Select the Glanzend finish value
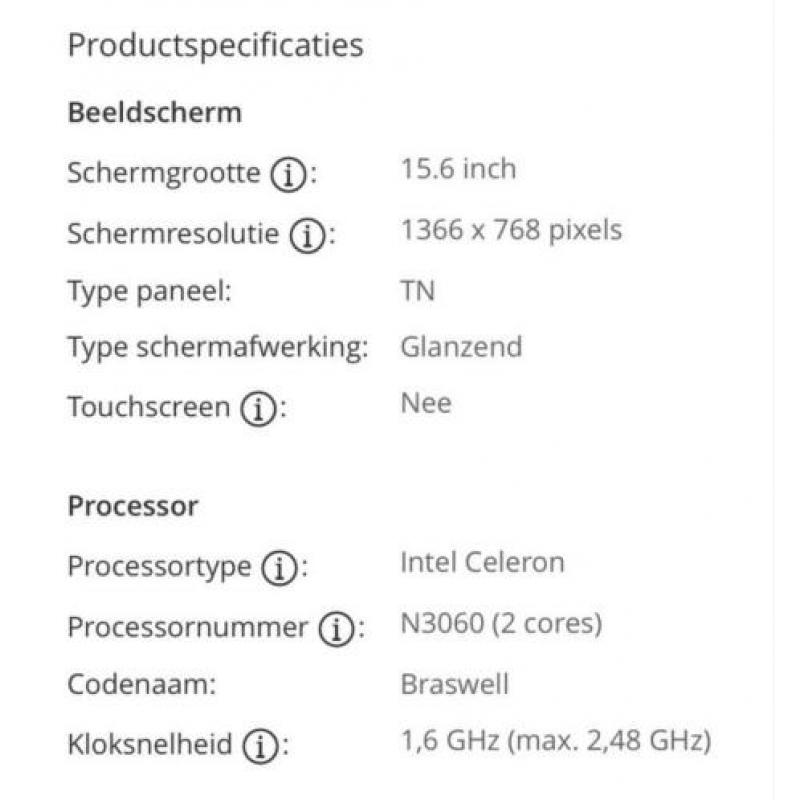 point(461,347)
